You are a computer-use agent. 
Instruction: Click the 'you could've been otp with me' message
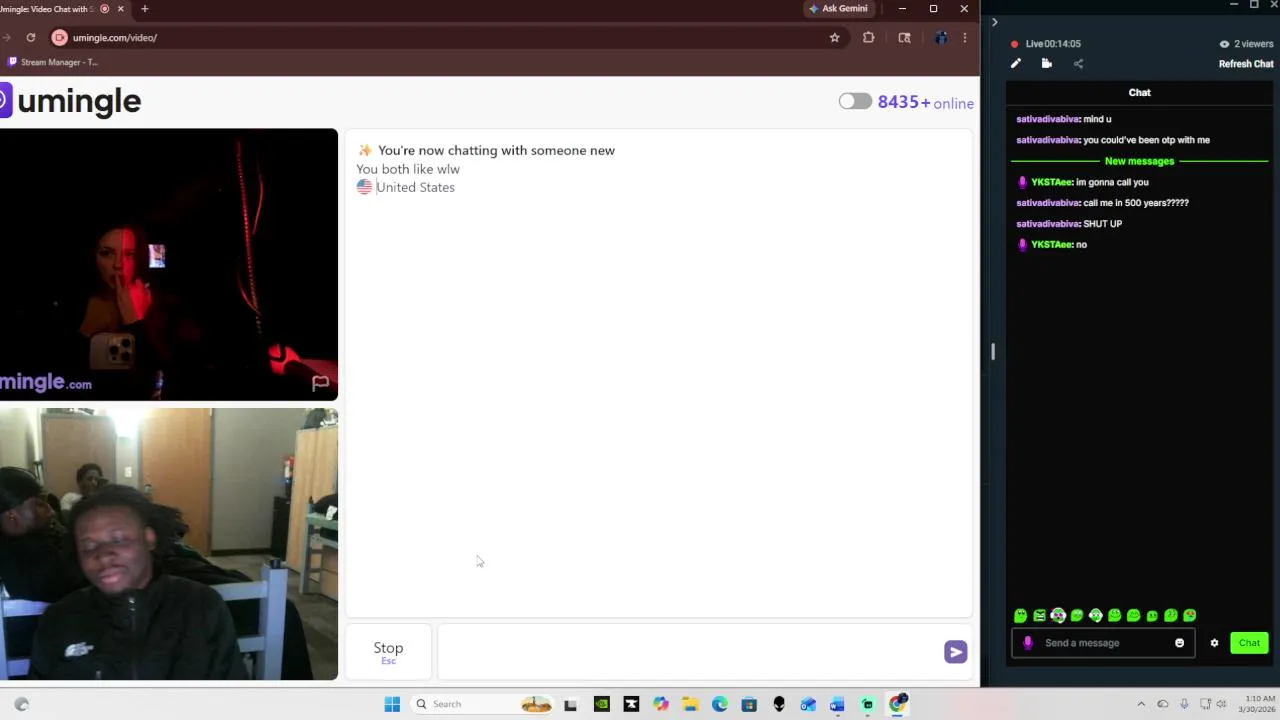(x=1113, y=140)
